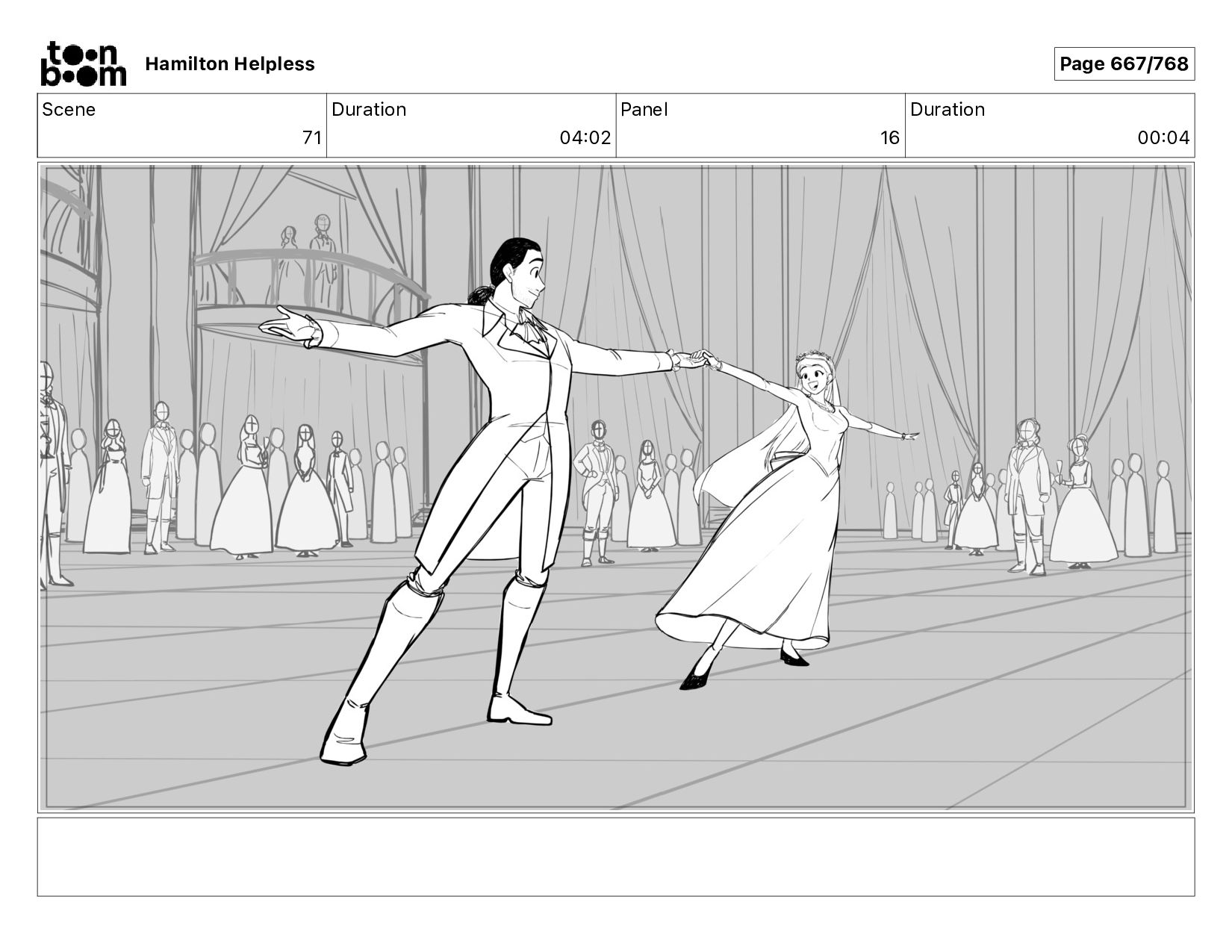Screen dimensions: 1232x952
Task: Select the Duration label above "00:04"
Action: coord(948,110)
